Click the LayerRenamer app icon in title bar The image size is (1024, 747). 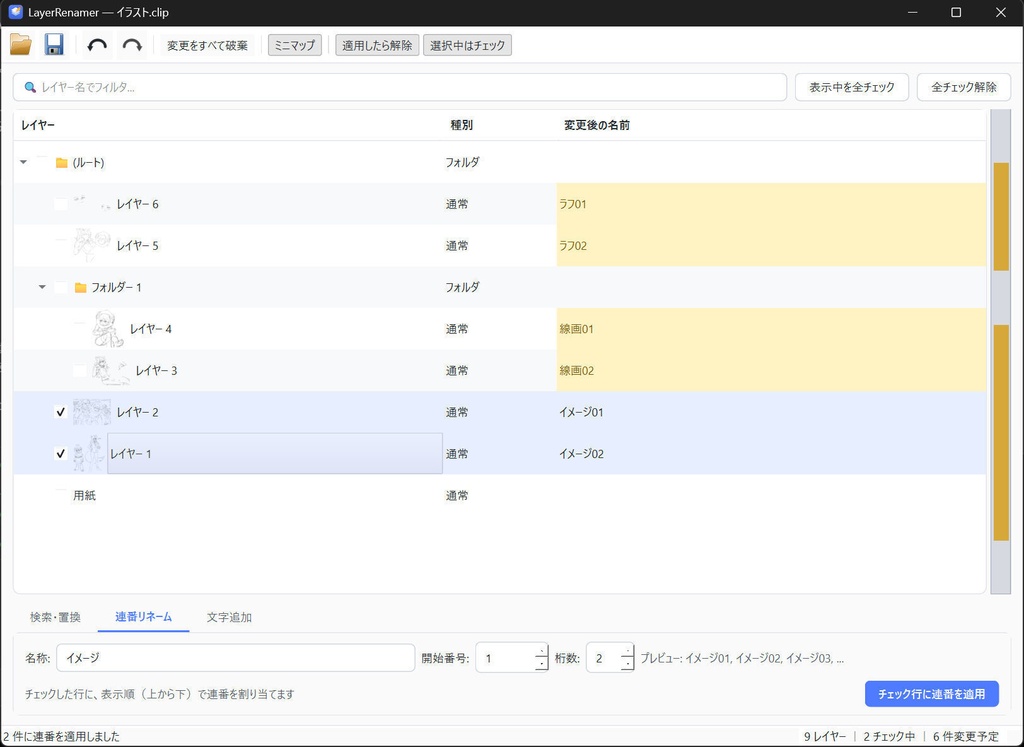click(16, 12)
